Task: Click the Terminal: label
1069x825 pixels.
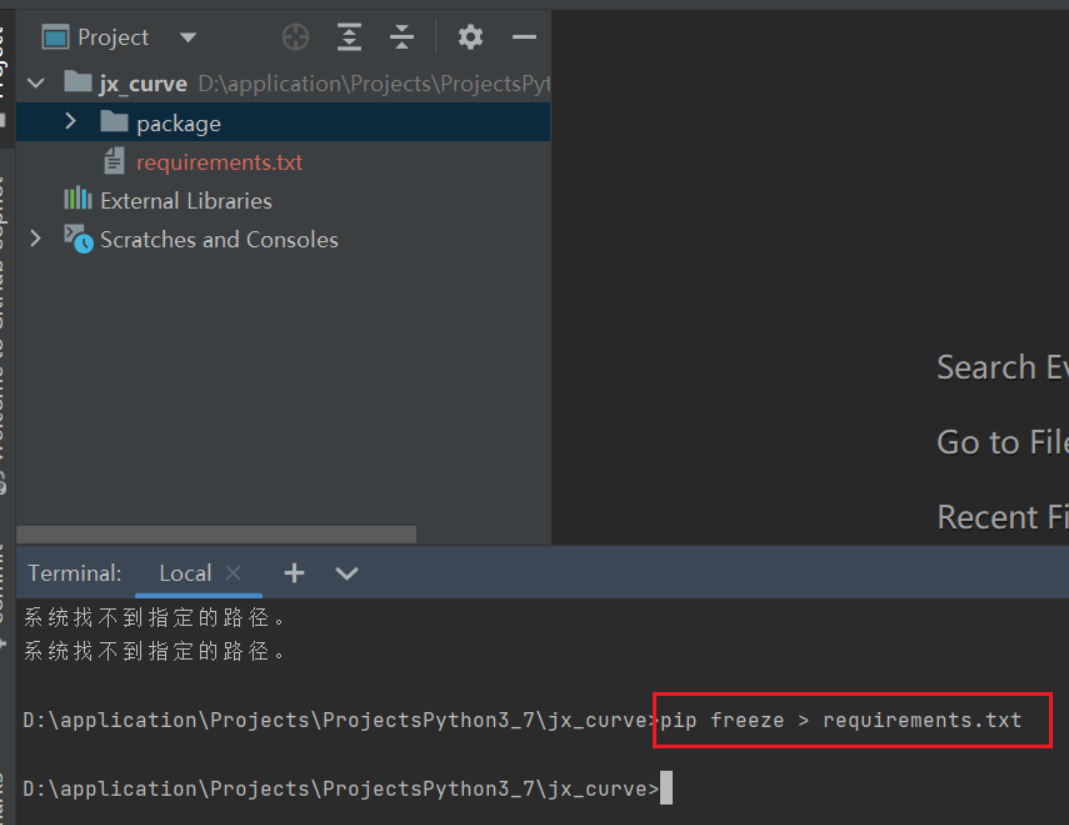Action: (x=74, y=573)
